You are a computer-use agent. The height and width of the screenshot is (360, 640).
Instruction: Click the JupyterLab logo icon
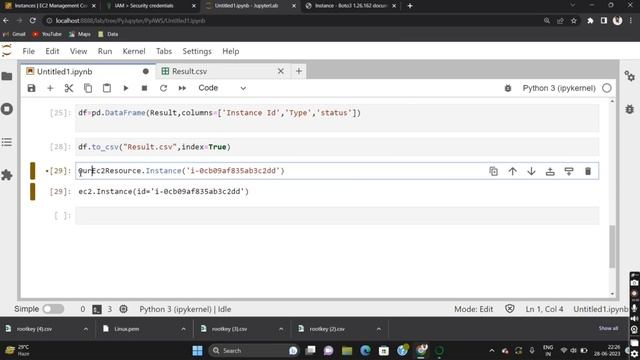point(7,51)
